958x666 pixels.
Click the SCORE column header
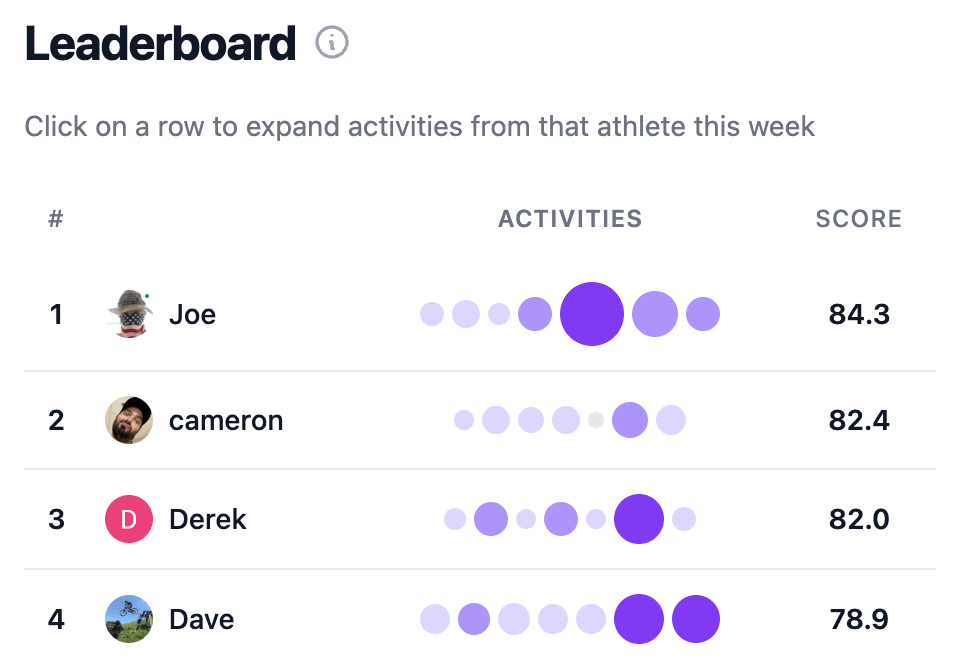(858, 218)
